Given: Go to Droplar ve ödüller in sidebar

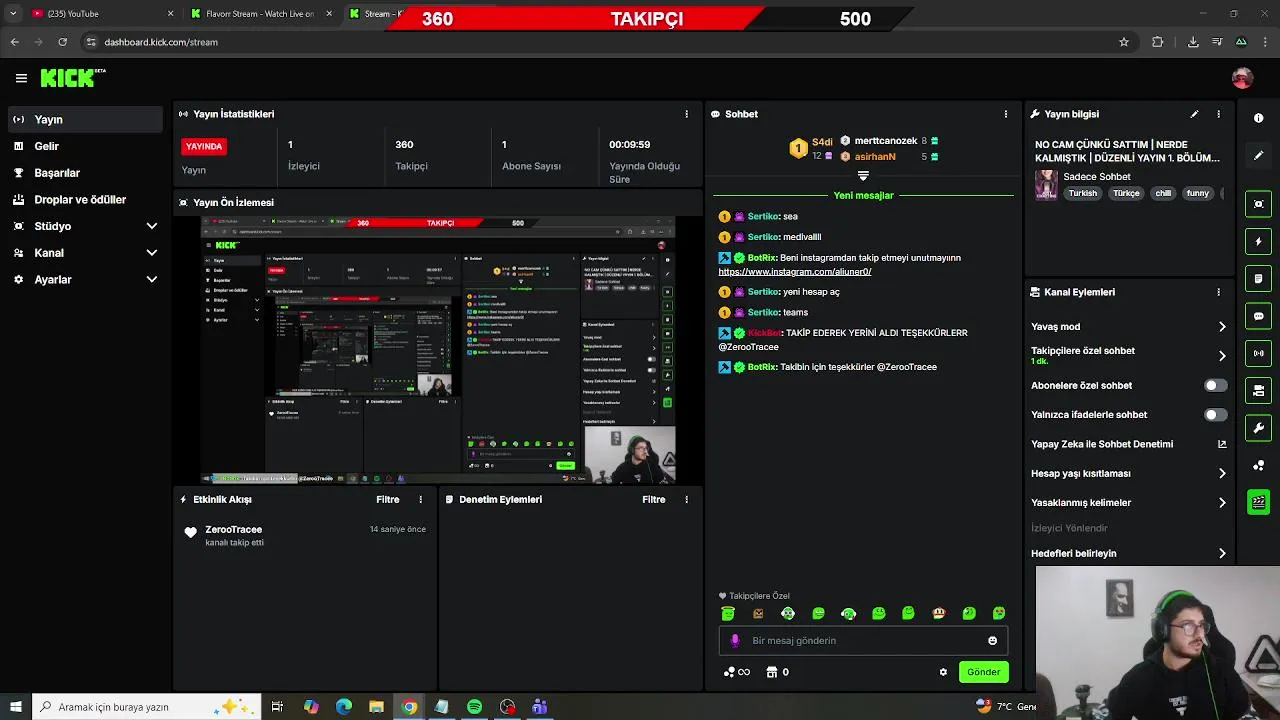Looking at the screenshot, I should coord(85,200).
